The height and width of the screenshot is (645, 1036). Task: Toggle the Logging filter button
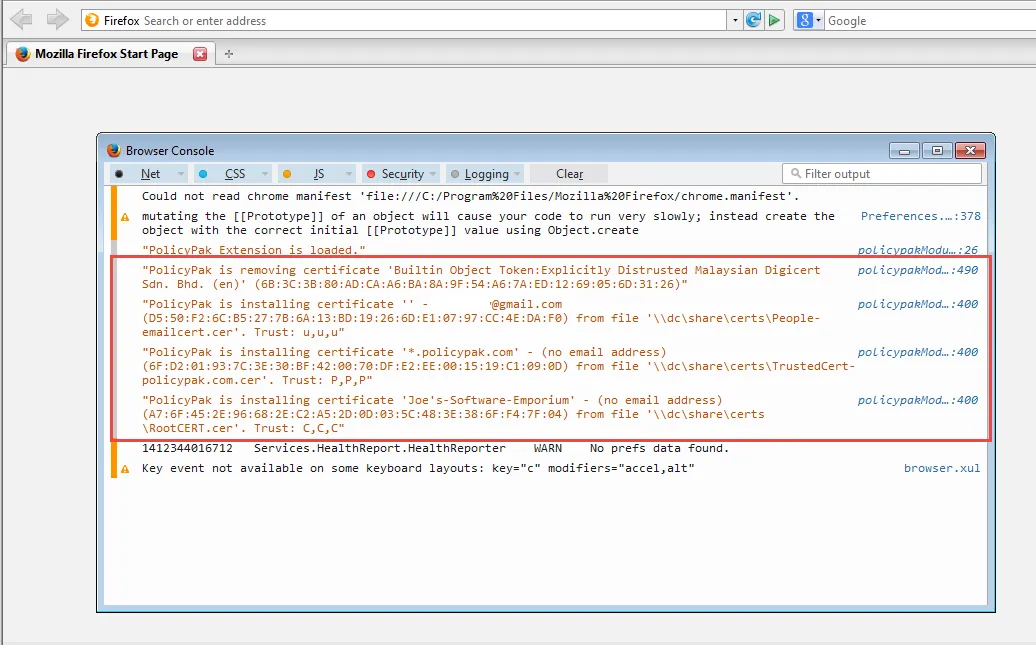tap(480, 174)
